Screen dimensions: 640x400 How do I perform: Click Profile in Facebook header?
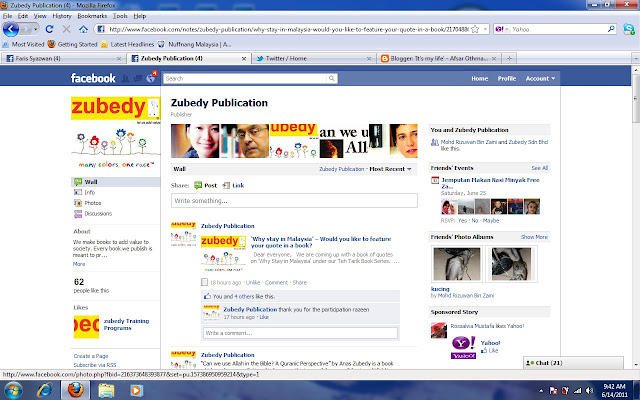point(507,78)
